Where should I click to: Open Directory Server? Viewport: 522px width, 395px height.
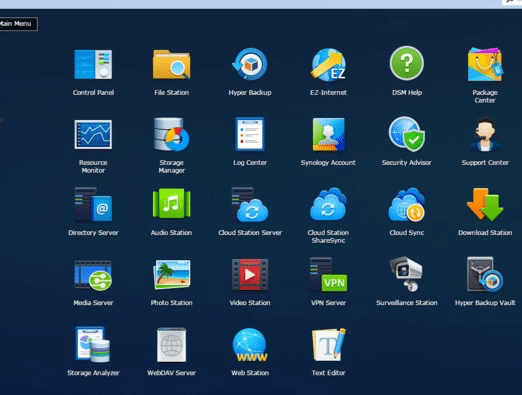click(x=93, y=204)
